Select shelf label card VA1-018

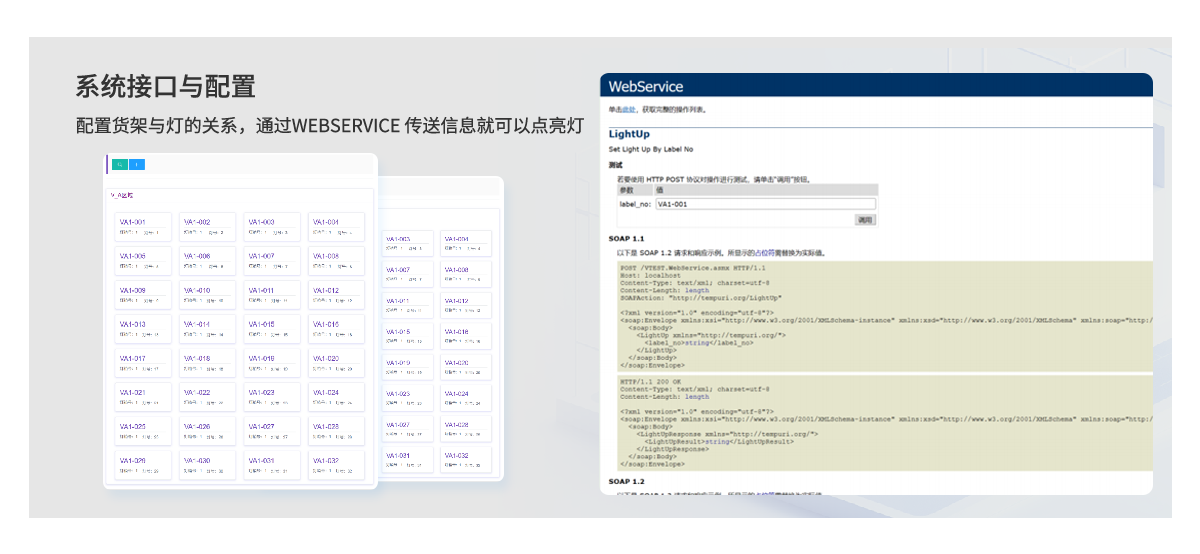click(207, 363)
